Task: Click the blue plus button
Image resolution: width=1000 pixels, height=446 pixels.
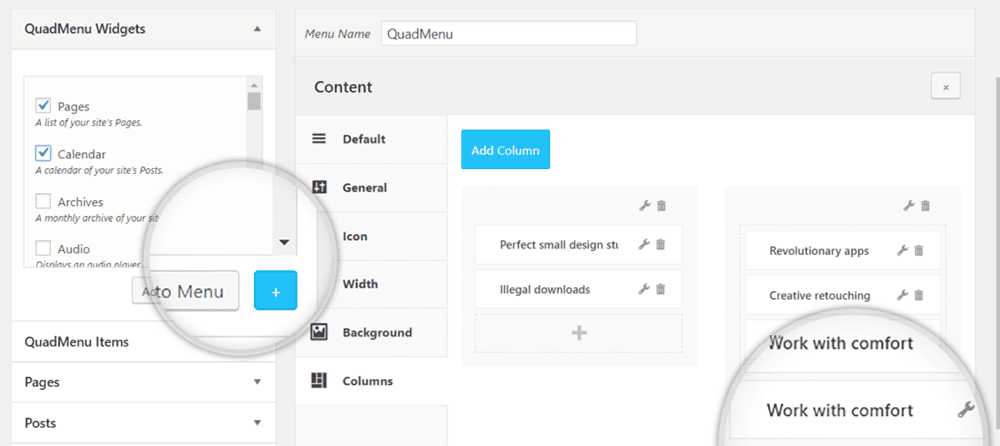Action: 276,291
